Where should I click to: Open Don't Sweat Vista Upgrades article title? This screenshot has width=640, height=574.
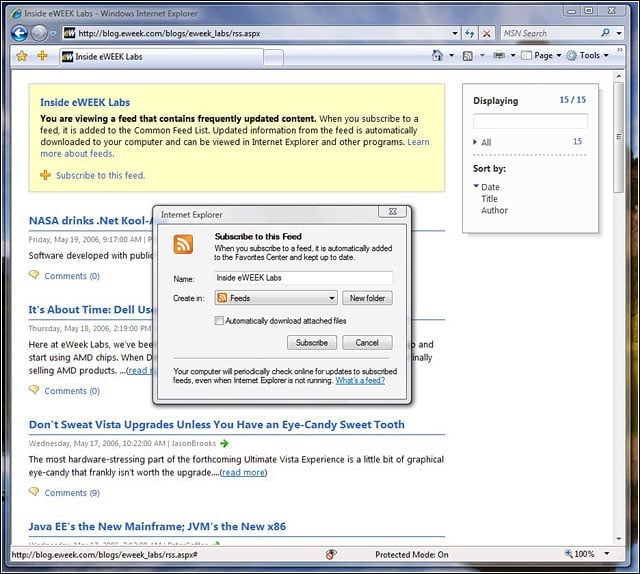[x=217, y=425]
